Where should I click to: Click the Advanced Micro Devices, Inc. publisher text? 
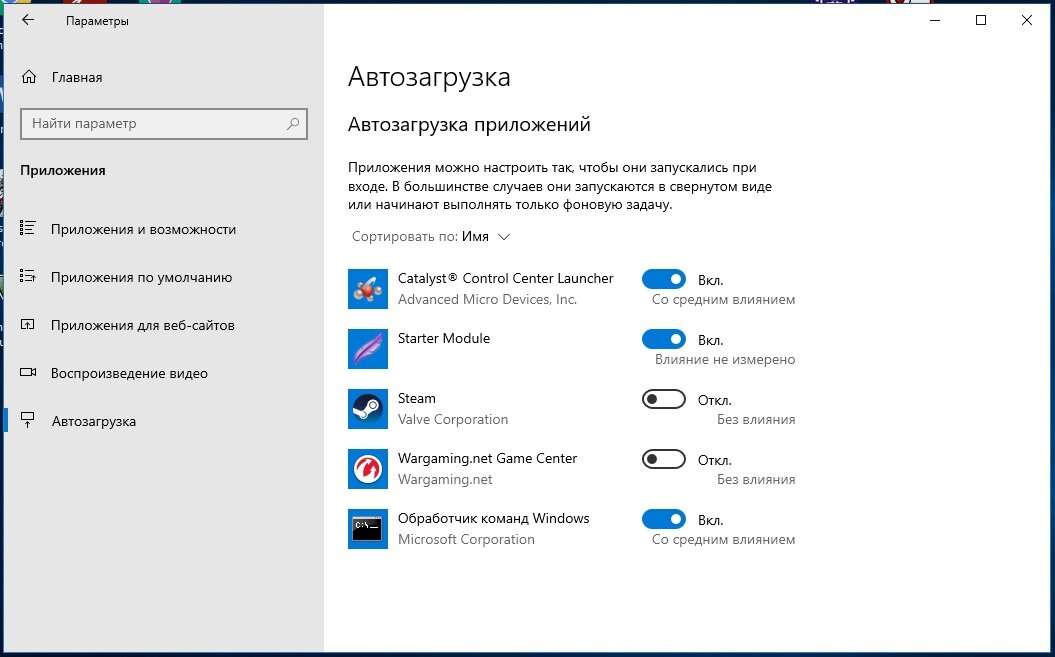tap(487, 300)
